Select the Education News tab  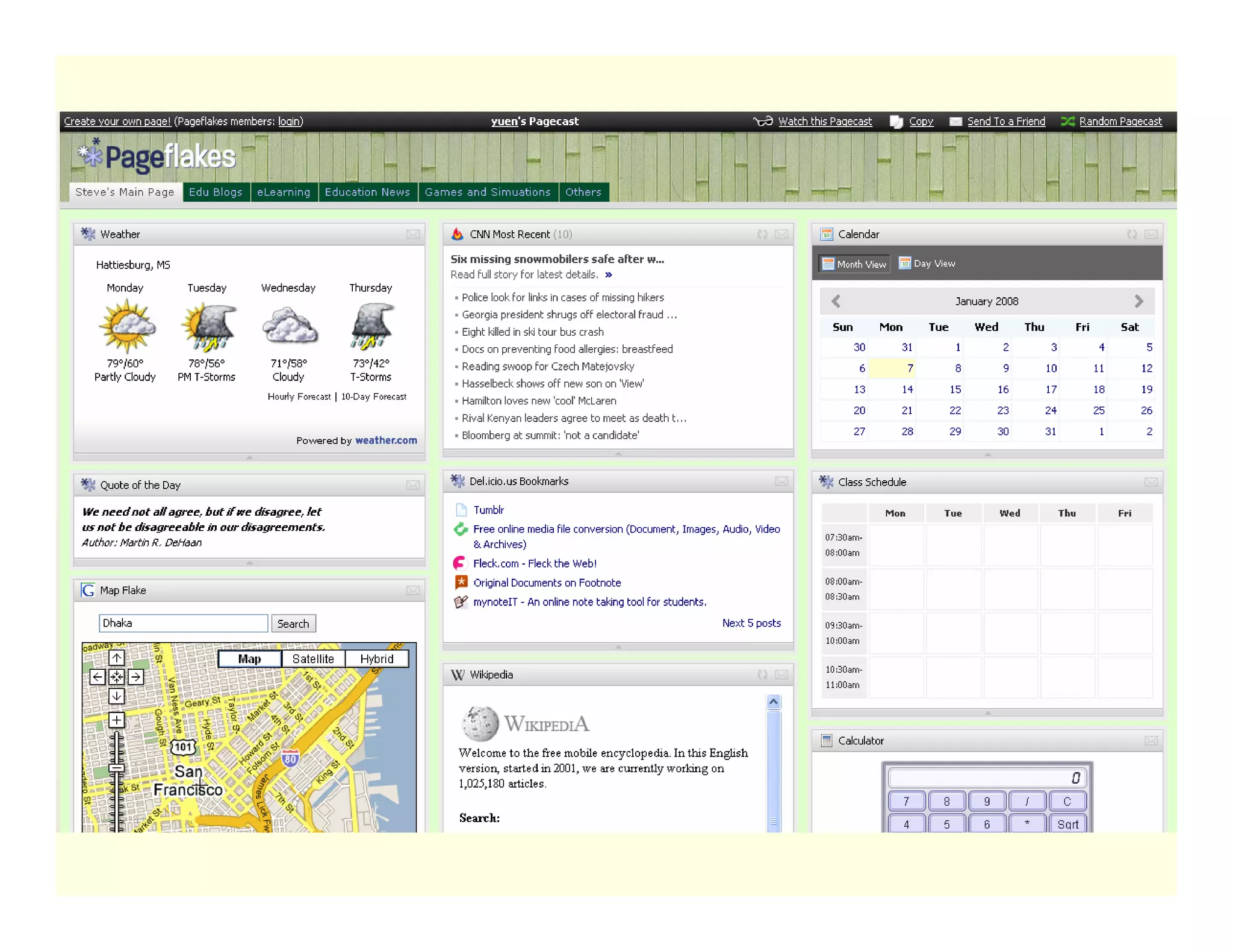click(367, 192)
